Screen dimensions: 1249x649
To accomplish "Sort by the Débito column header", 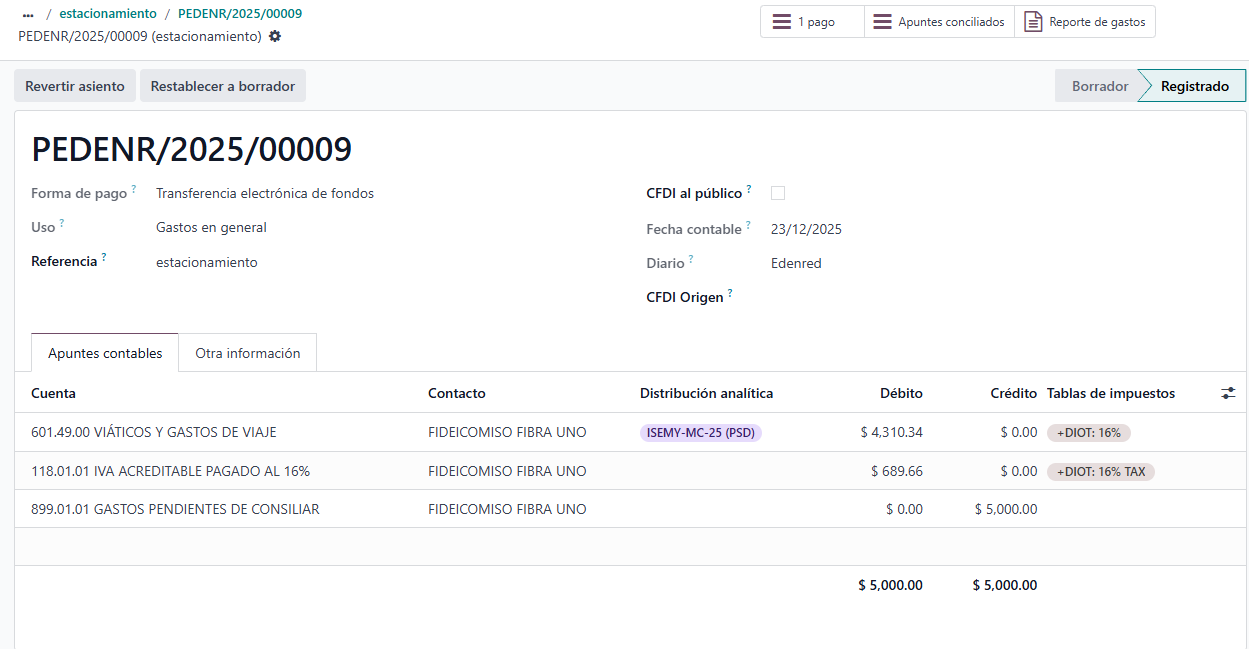I will (x=900, y=393).
